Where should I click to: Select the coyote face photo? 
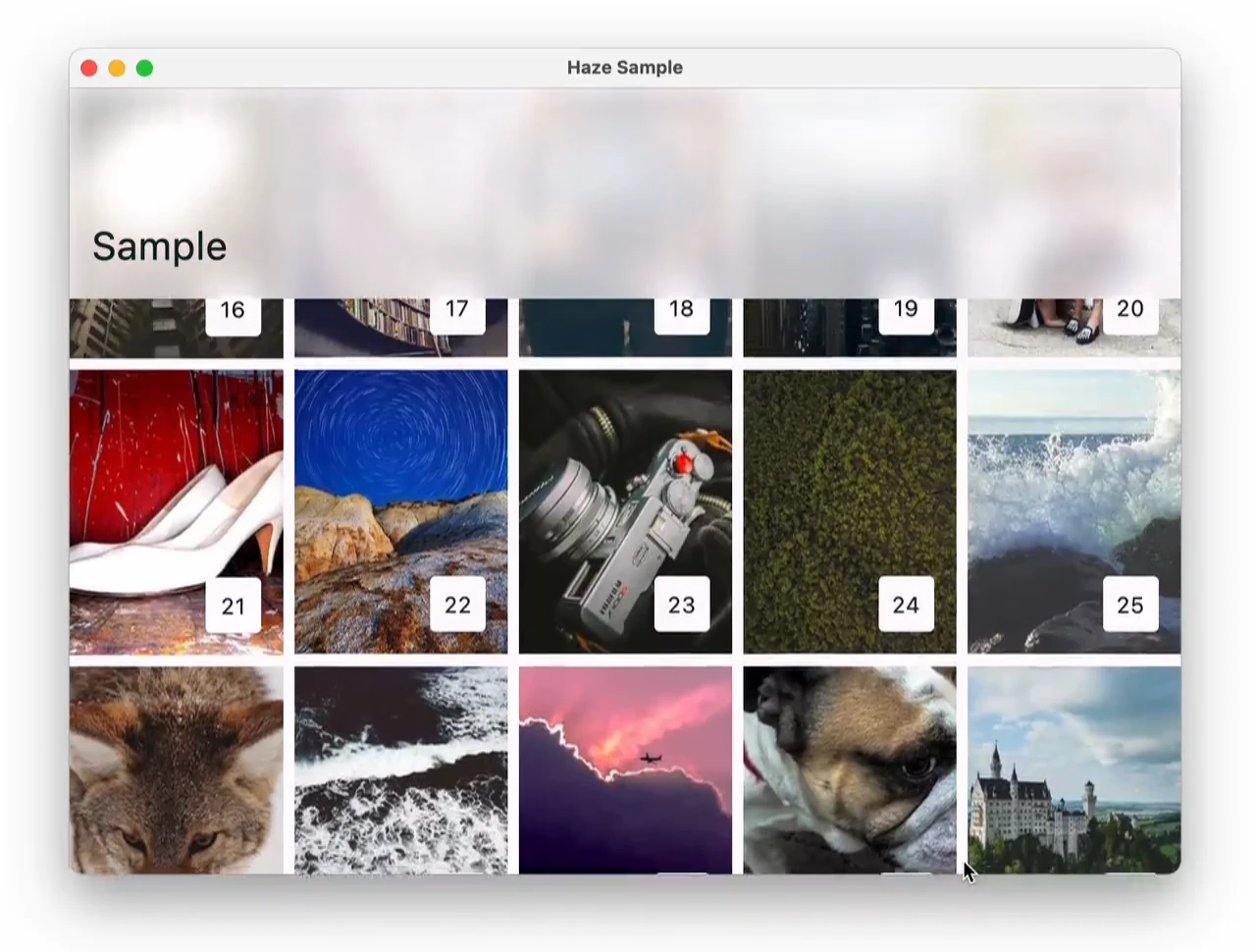(176, 769)
